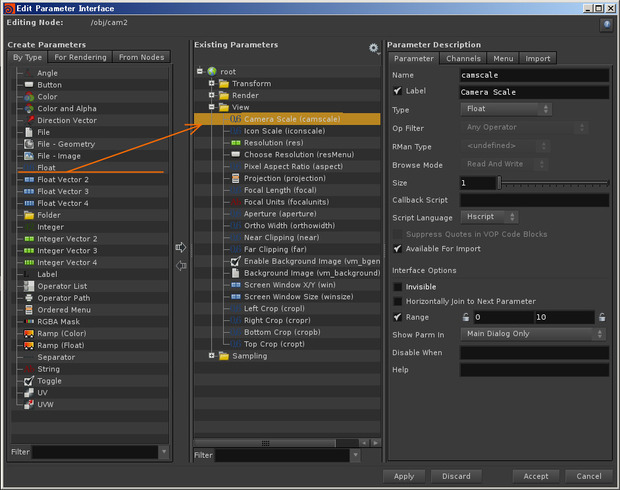Pick the Ramp (Float) type icon
This screenshot has width=620, height=490.
pos(29,345)
